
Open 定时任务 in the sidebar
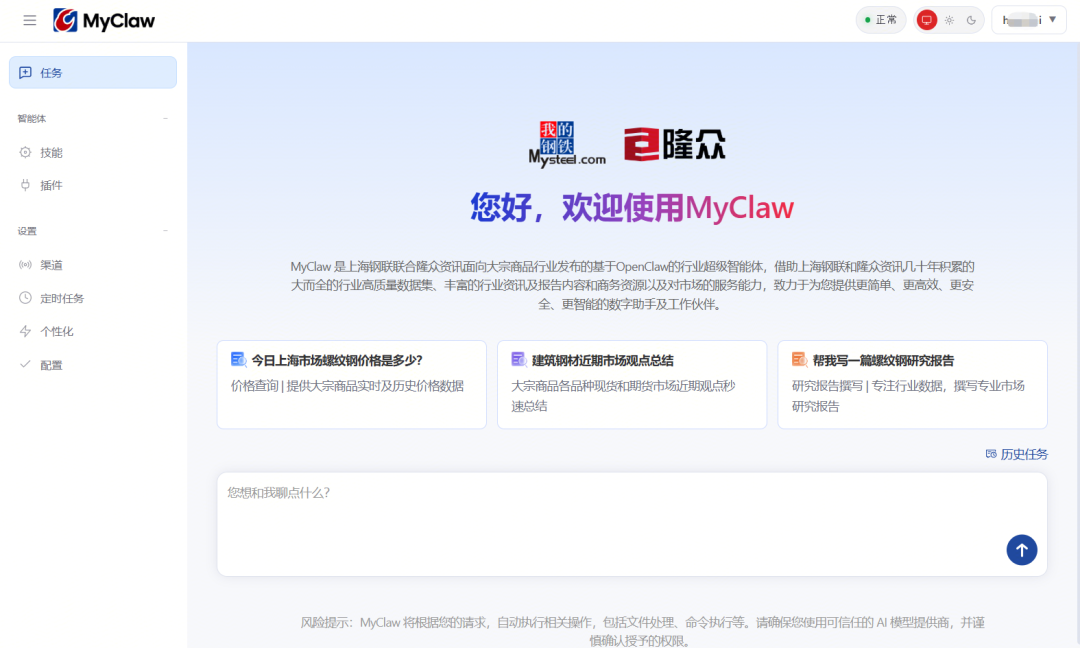click(93, 298)
